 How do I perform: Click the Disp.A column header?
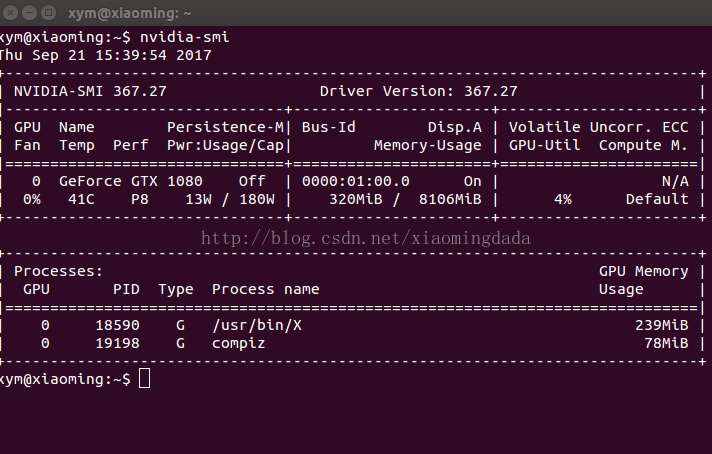coord(455,127)
